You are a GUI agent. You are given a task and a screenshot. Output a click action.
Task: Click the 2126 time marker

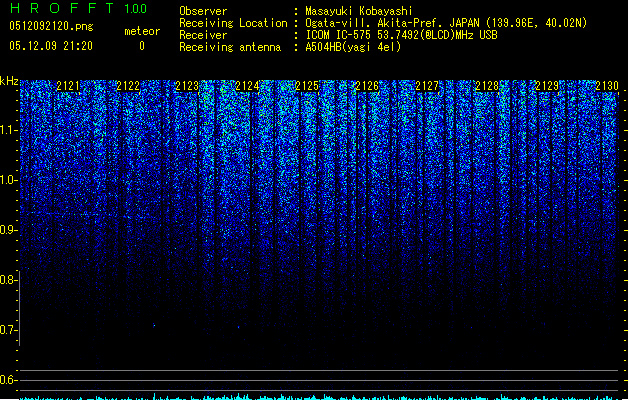367,86
